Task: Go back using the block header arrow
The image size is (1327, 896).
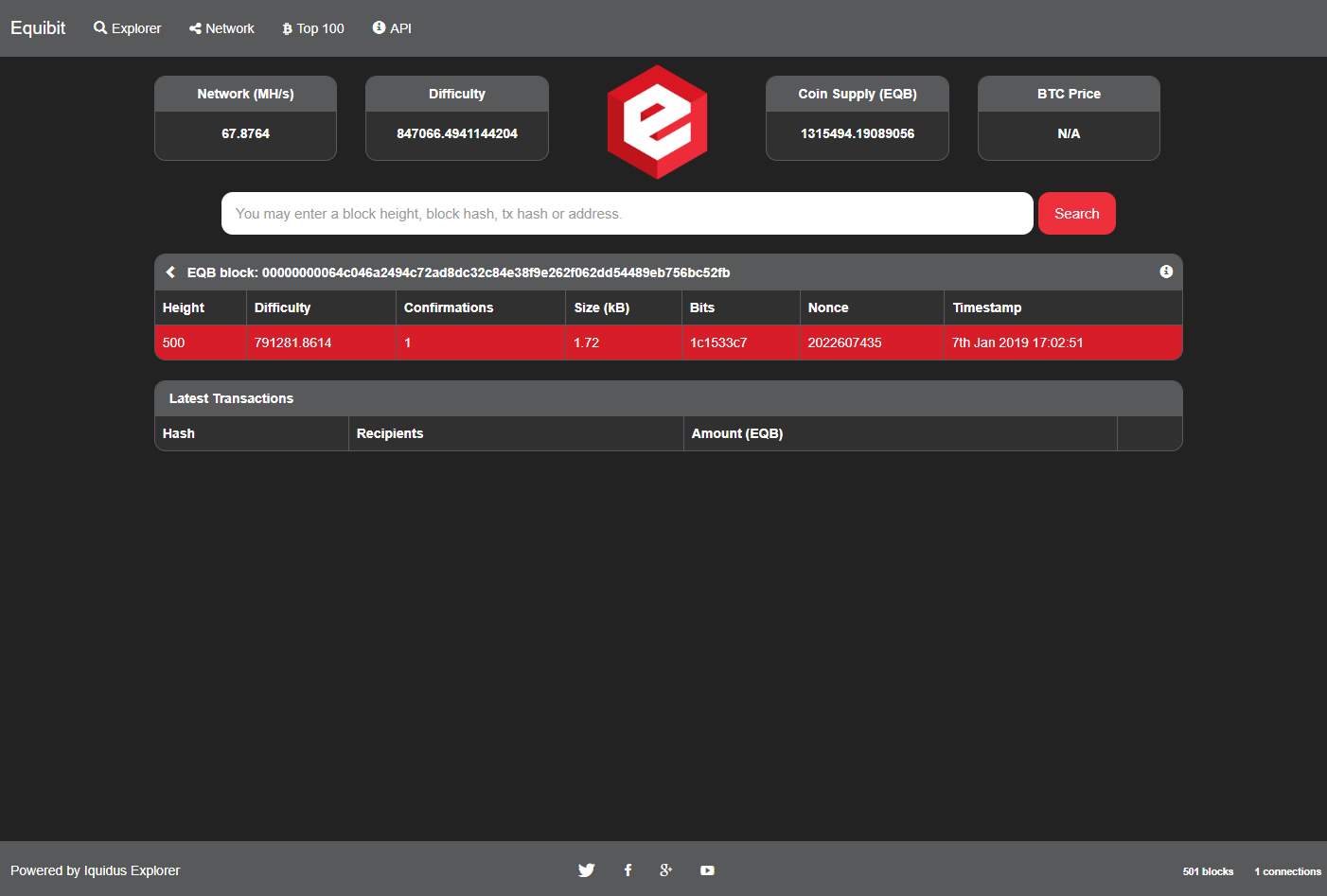Action: point(170,272)
